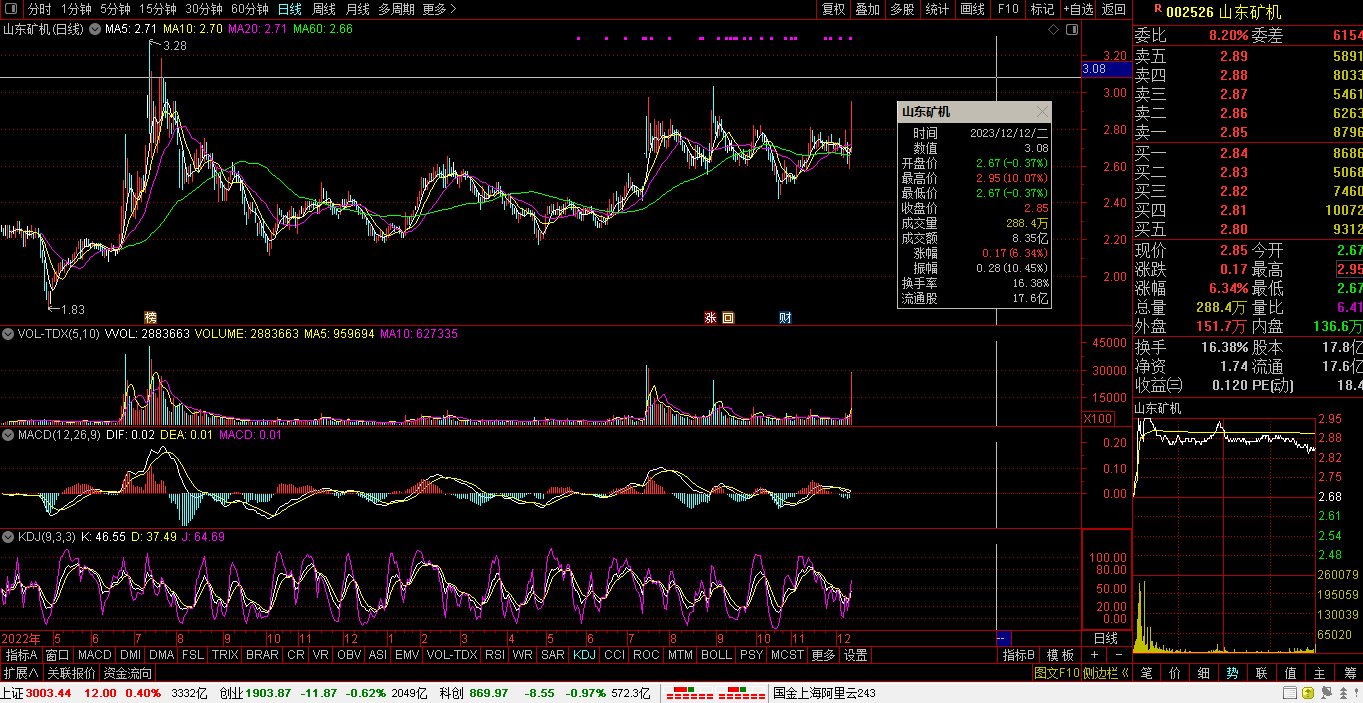Click the 多股 multi-stock button
Image resolution: width=1363 pixels, height=703 pixels.
pos(902,9)
